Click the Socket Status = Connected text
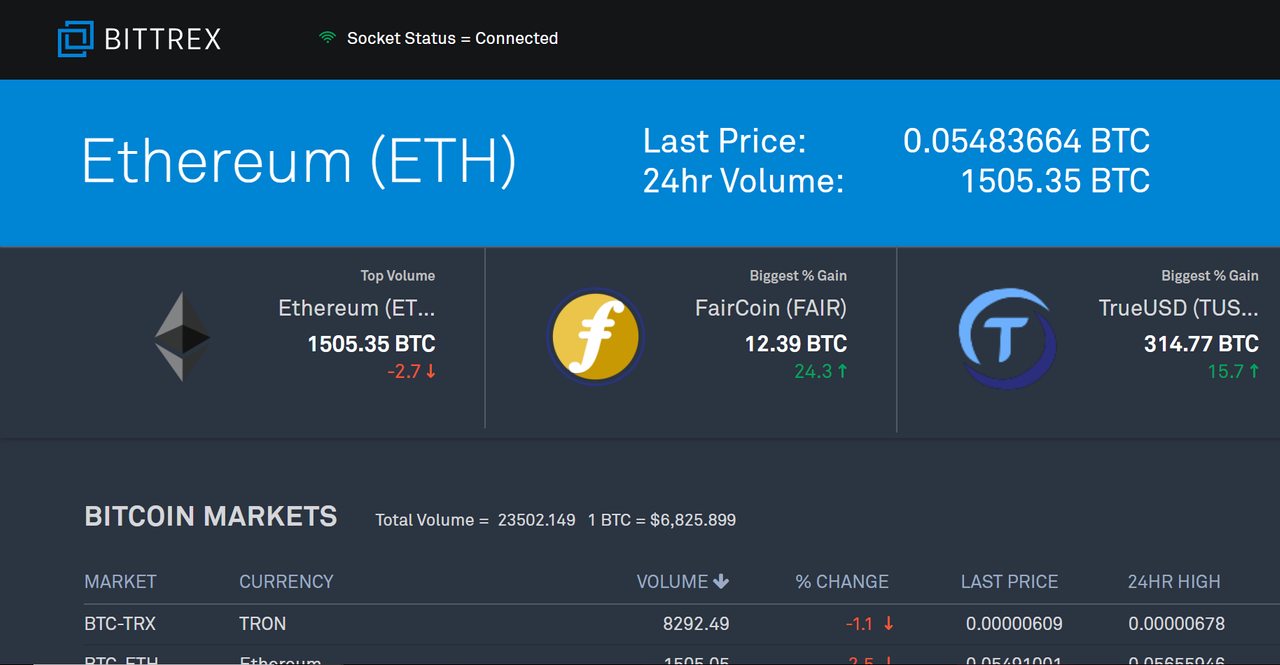1280x665 pixels. pyautogui.click(x=452, y=38)
